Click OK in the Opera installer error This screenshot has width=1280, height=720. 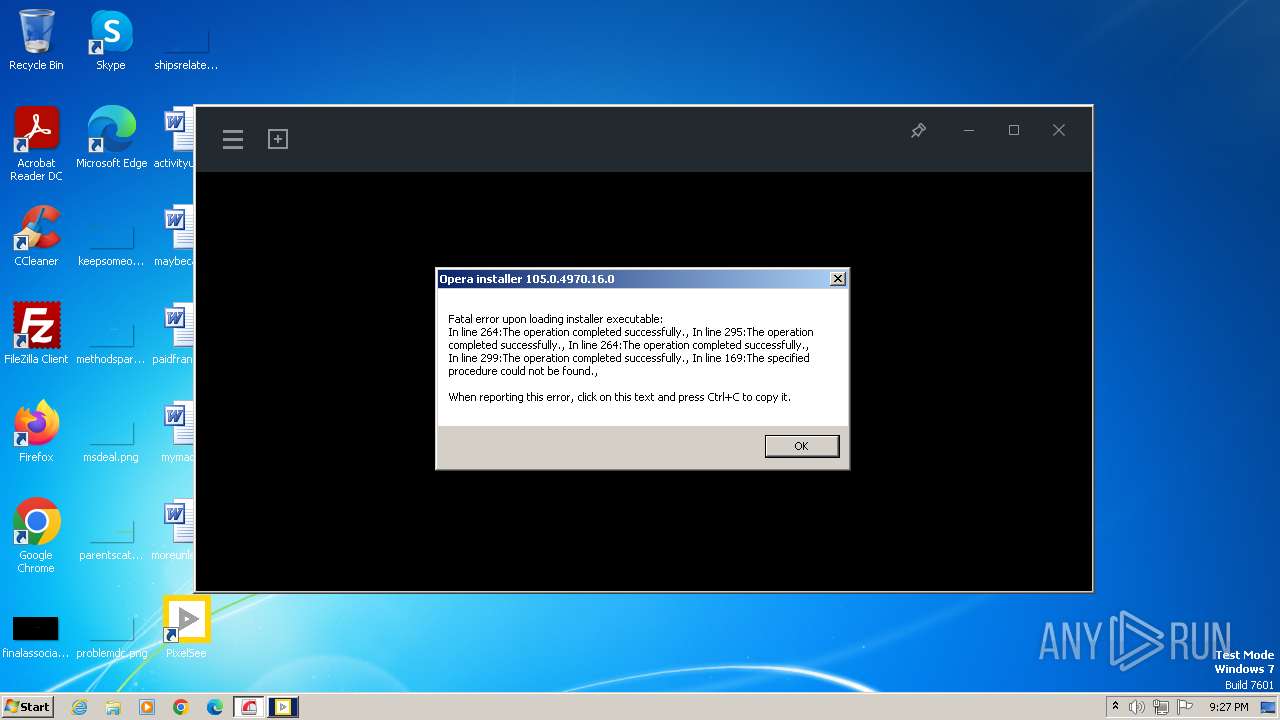click(801, 446)
